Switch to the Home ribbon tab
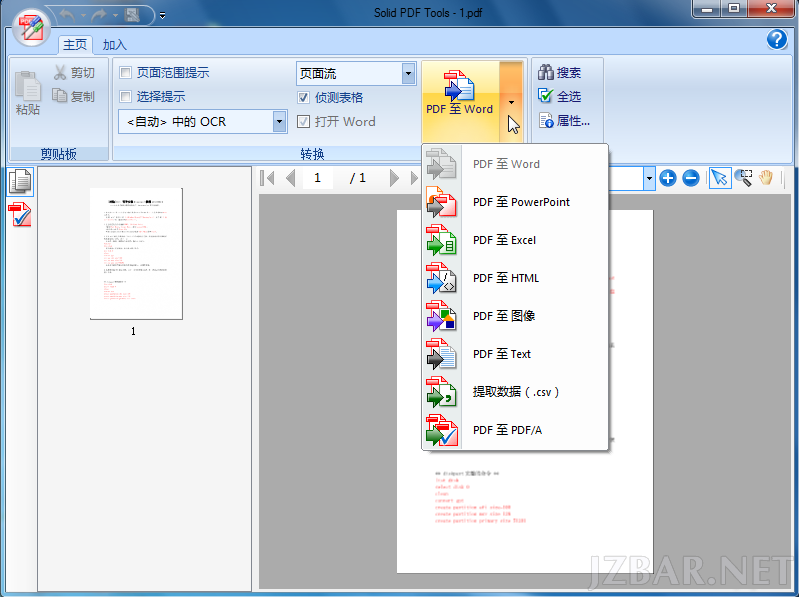 (75, 45)
